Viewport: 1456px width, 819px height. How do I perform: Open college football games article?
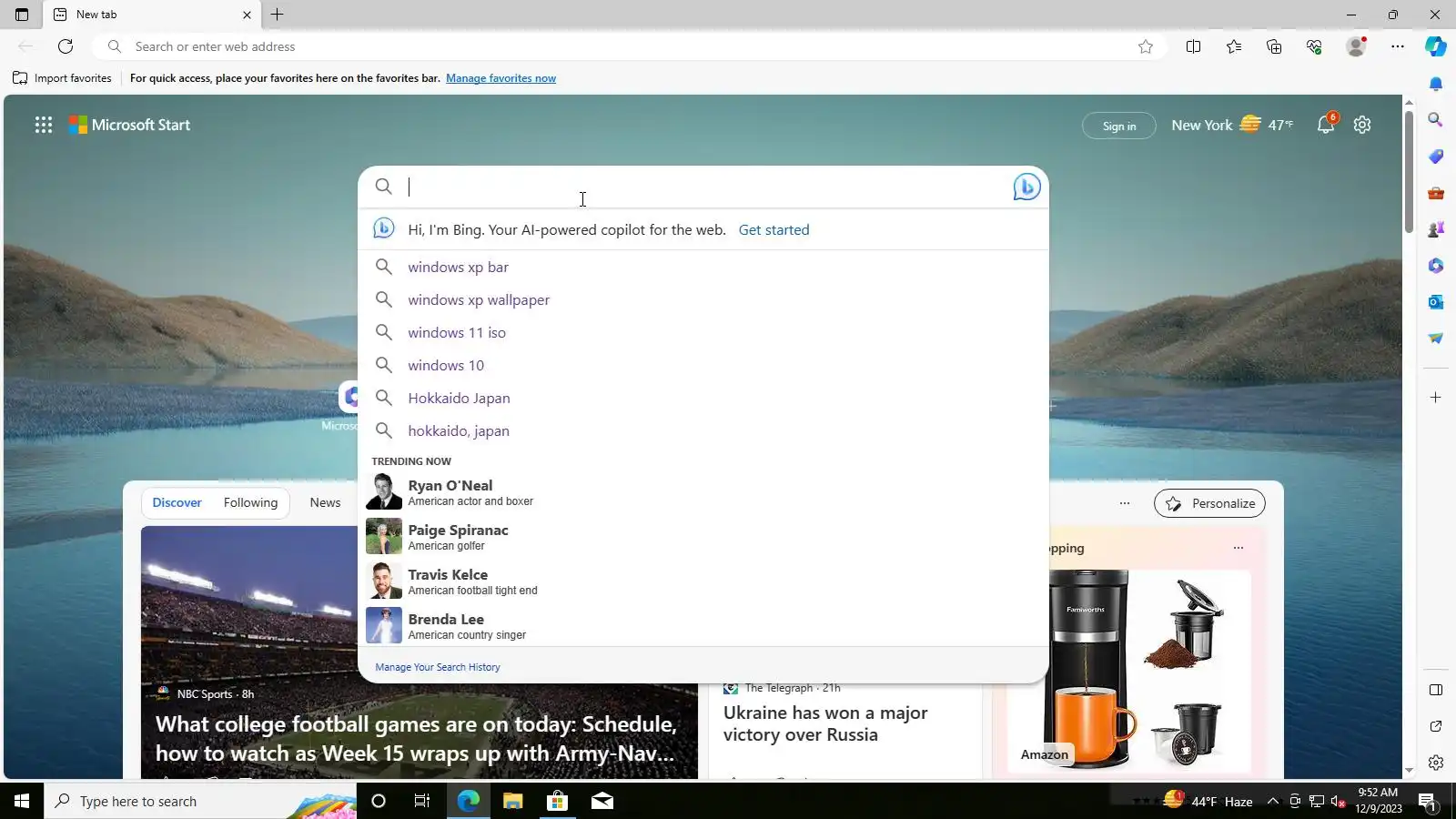[417, 738]
